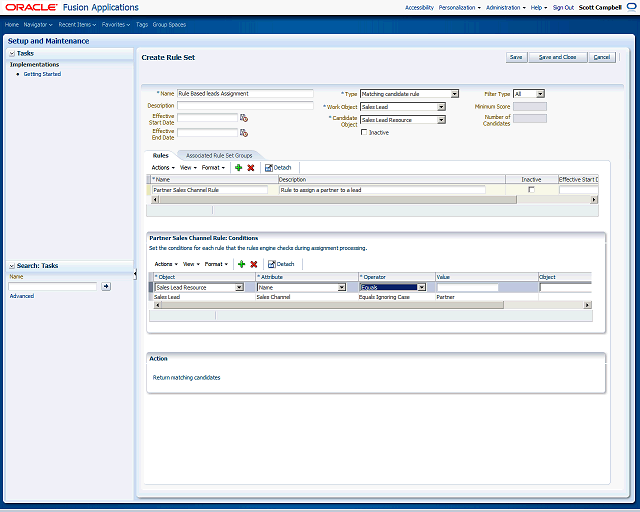
Task: Toggle the rule set Inactive checkbox
Action: click(x=364, y=132)
